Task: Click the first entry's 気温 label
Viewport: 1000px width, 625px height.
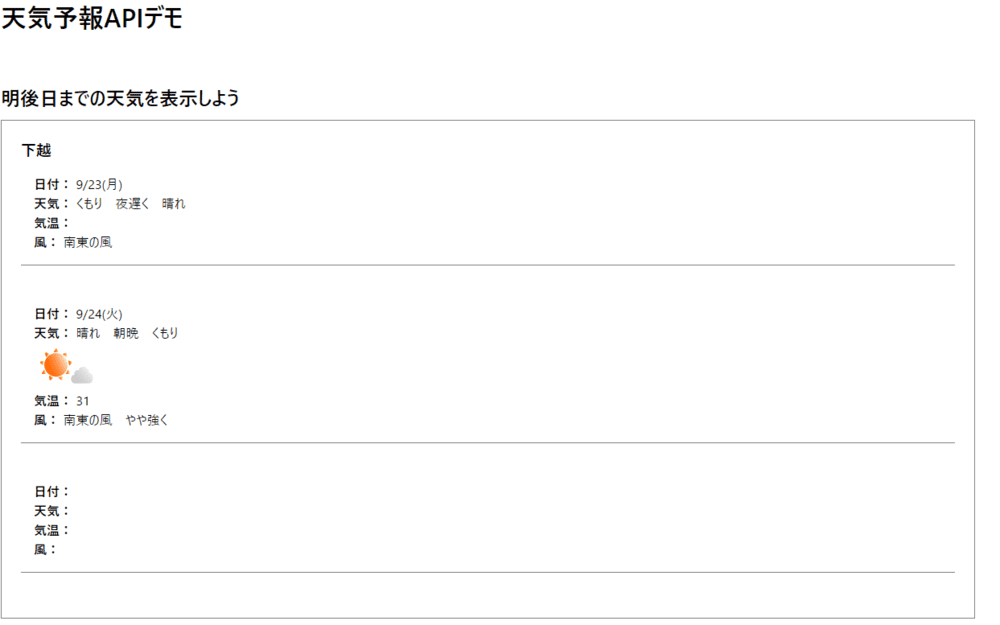Action: pos(51,223)
